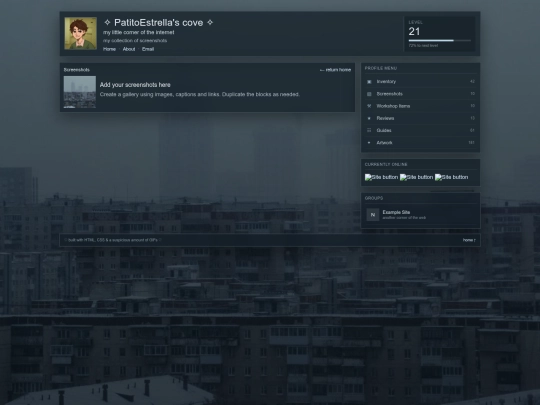This screenshot has width=540, height=405.
Task: Select Screenshots in the Profile Menu
Action: click(x=420, y=94)
